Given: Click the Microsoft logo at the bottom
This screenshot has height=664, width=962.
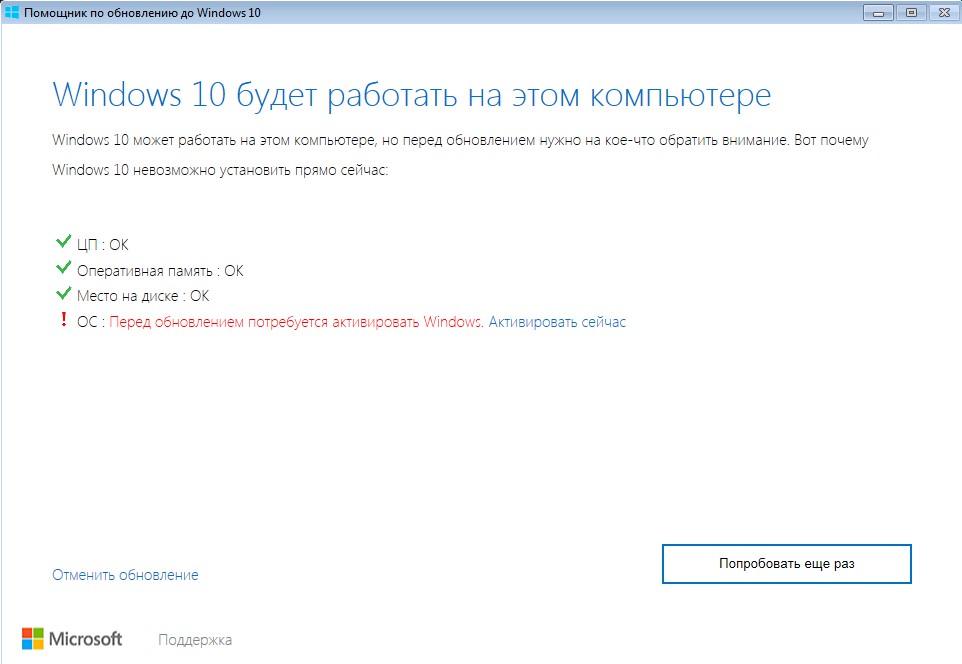Looking at the screenshot, I should (x=72, y=639).
